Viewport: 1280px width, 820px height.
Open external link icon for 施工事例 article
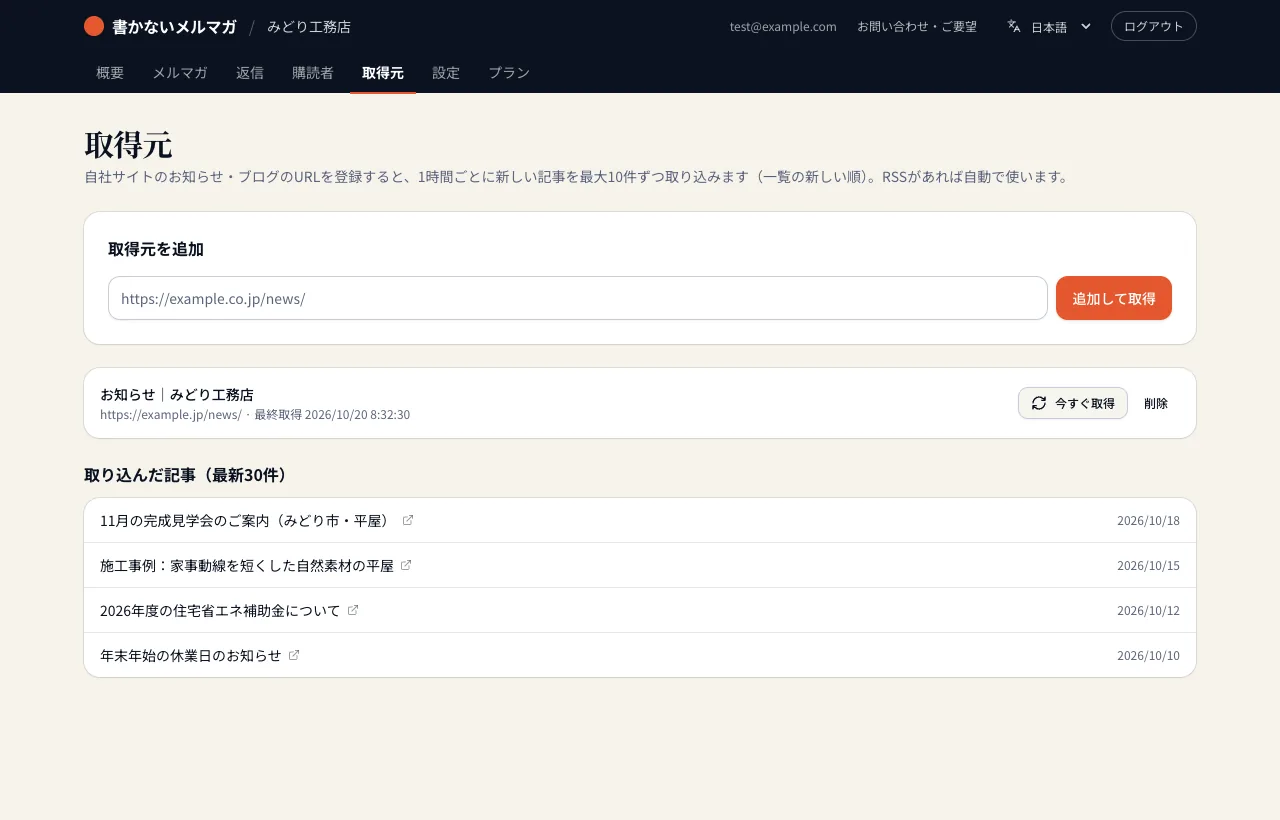click(406, 565)
